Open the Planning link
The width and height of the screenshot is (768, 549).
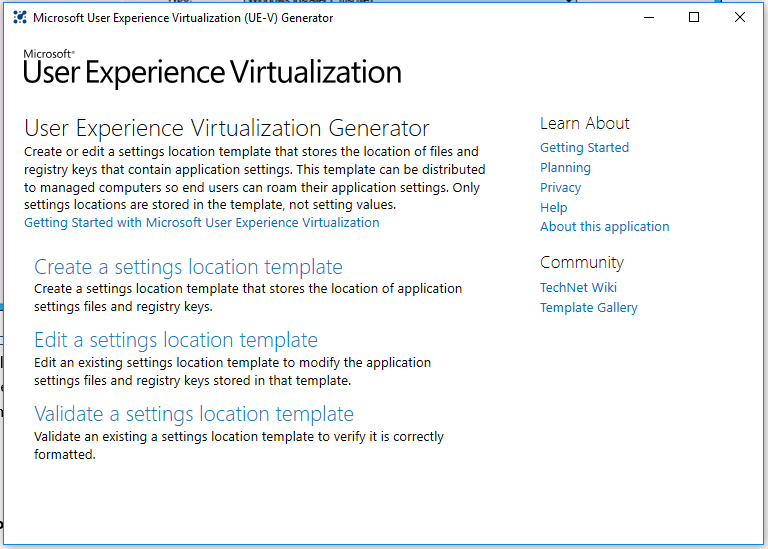click(x=565, y=167)
